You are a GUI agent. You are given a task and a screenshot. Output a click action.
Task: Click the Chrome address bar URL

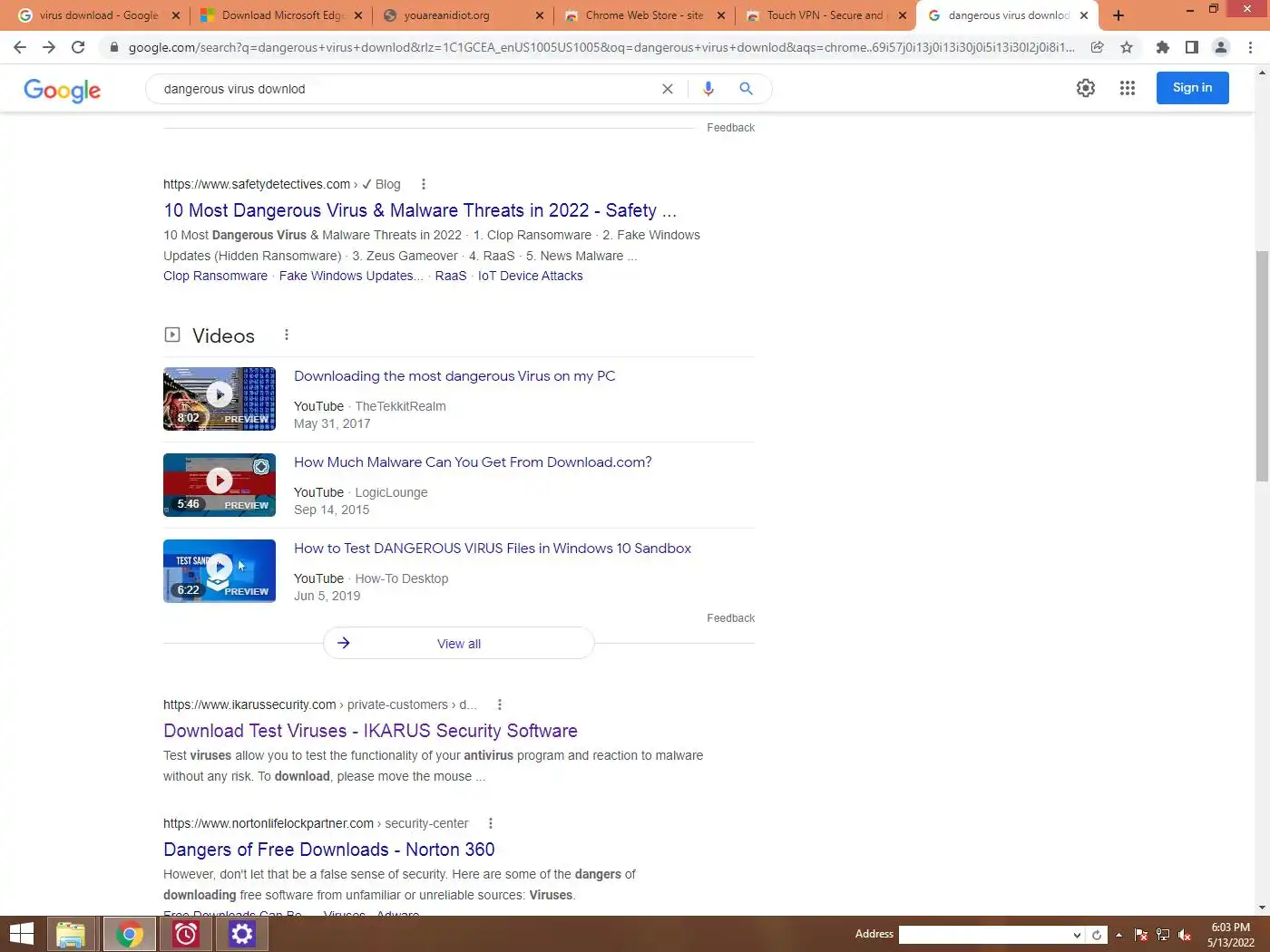(x=601, y=47)
